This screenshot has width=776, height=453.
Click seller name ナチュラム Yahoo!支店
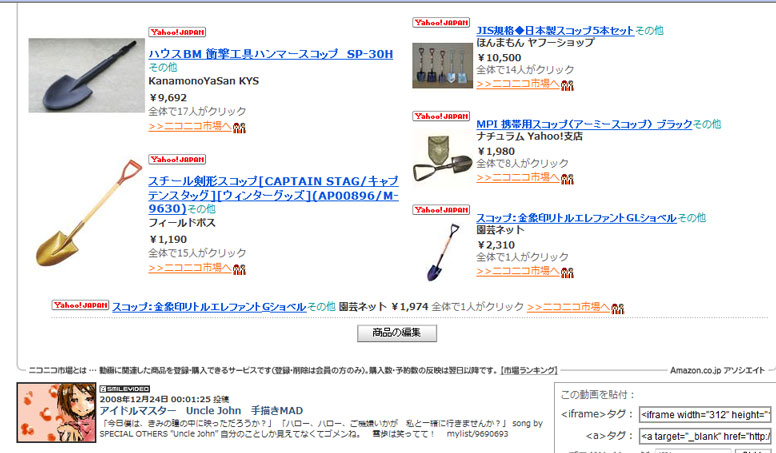pyautogui.click(x=530, y=137)
